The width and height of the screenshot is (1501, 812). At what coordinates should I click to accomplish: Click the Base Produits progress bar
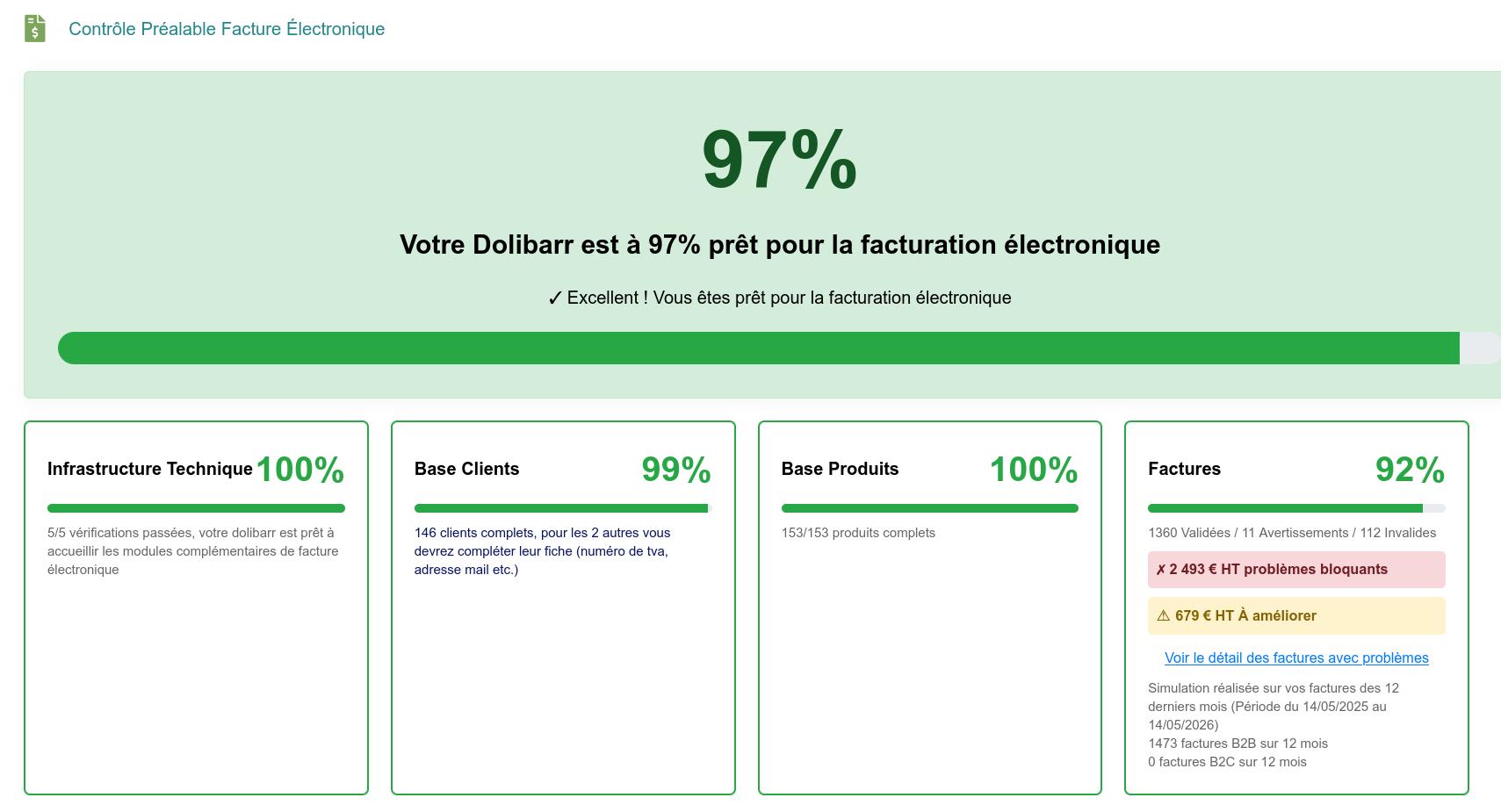coord(929,508)
